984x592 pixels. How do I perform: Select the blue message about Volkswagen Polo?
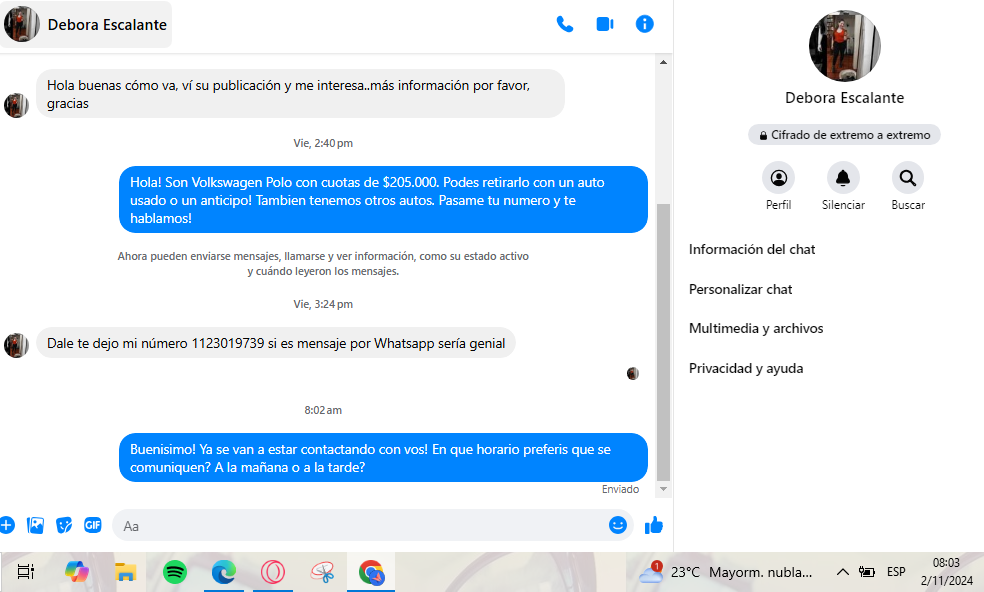tap(383, 200)
